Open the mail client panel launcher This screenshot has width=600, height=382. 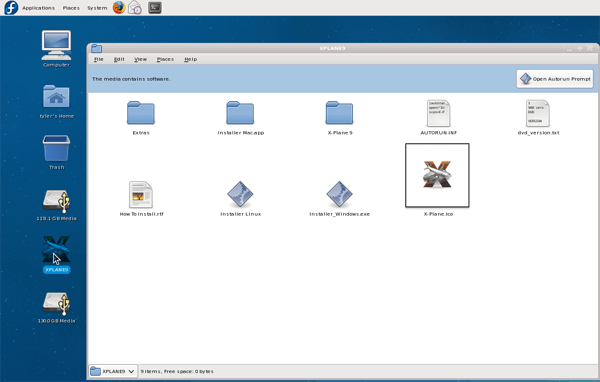(135, 7)
